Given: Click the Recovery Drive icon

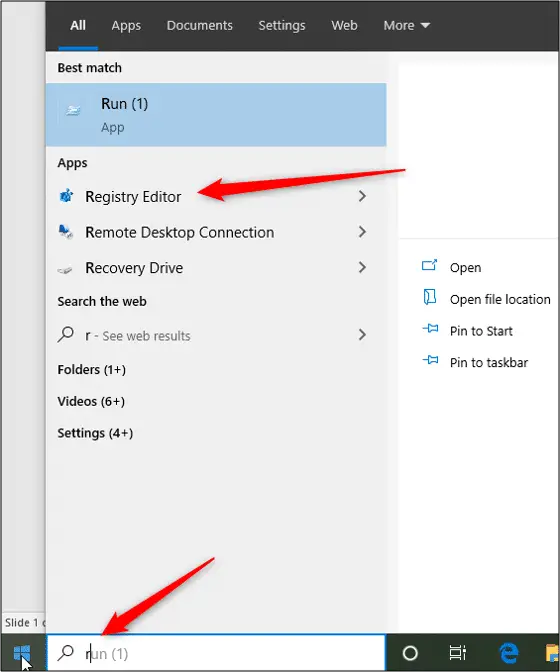Looking at the screenshot, I should pos(65,270).
